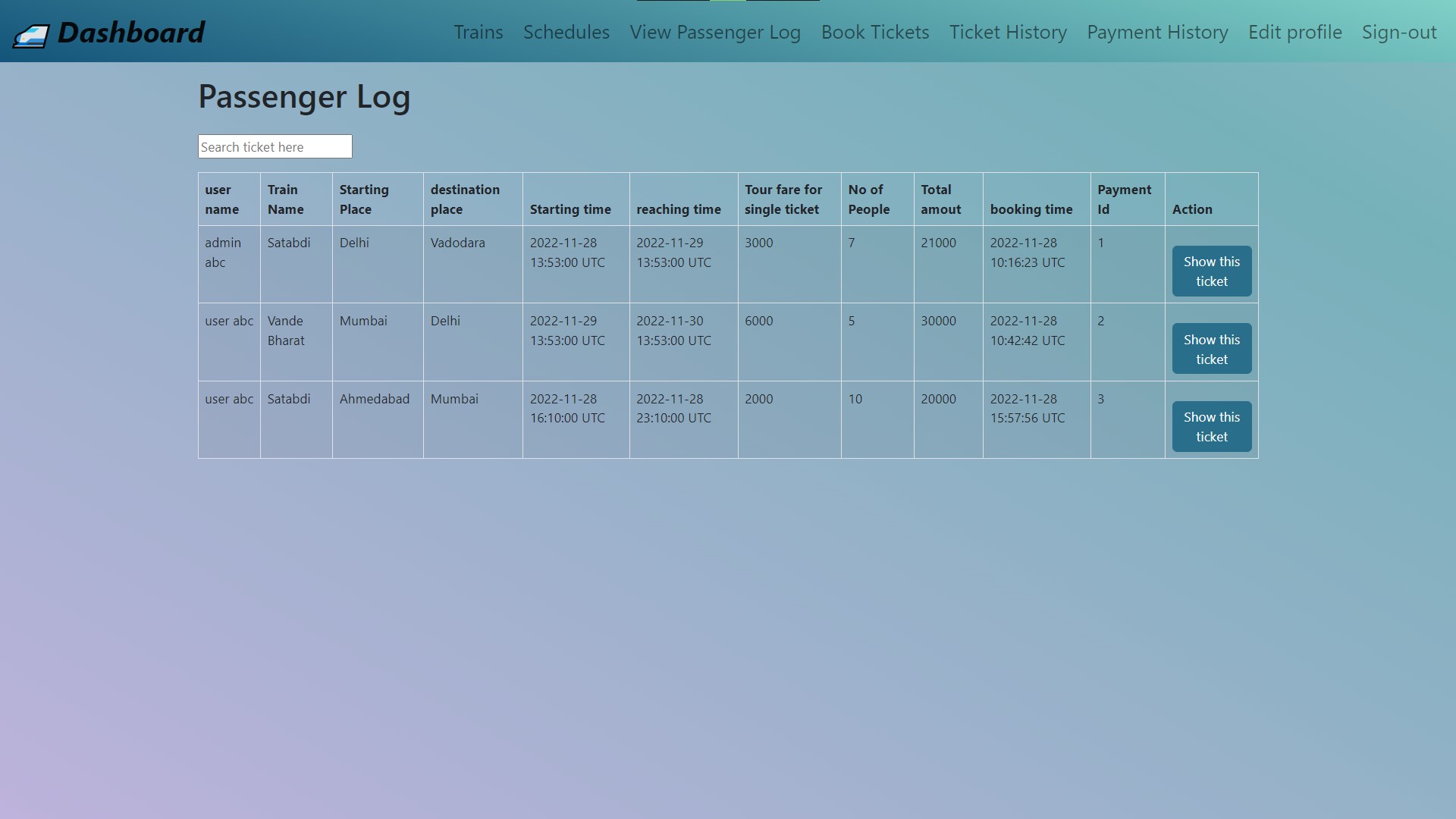1456x819 pixels.
Task: Click the booking time column header
Action: (x=1031, y=209)
